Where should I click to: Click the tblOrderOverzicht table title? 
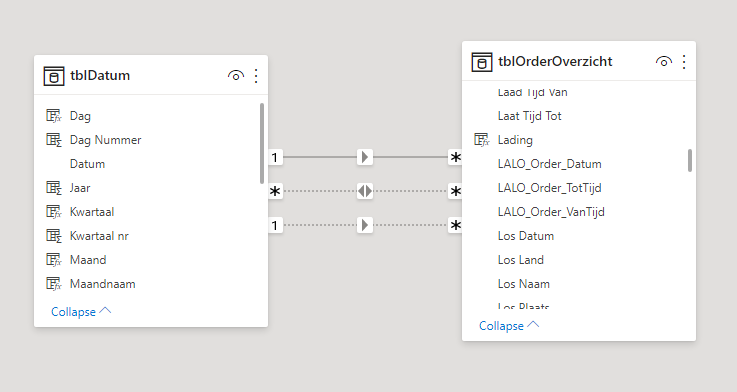pyautogui.click(x=555, y=61)
